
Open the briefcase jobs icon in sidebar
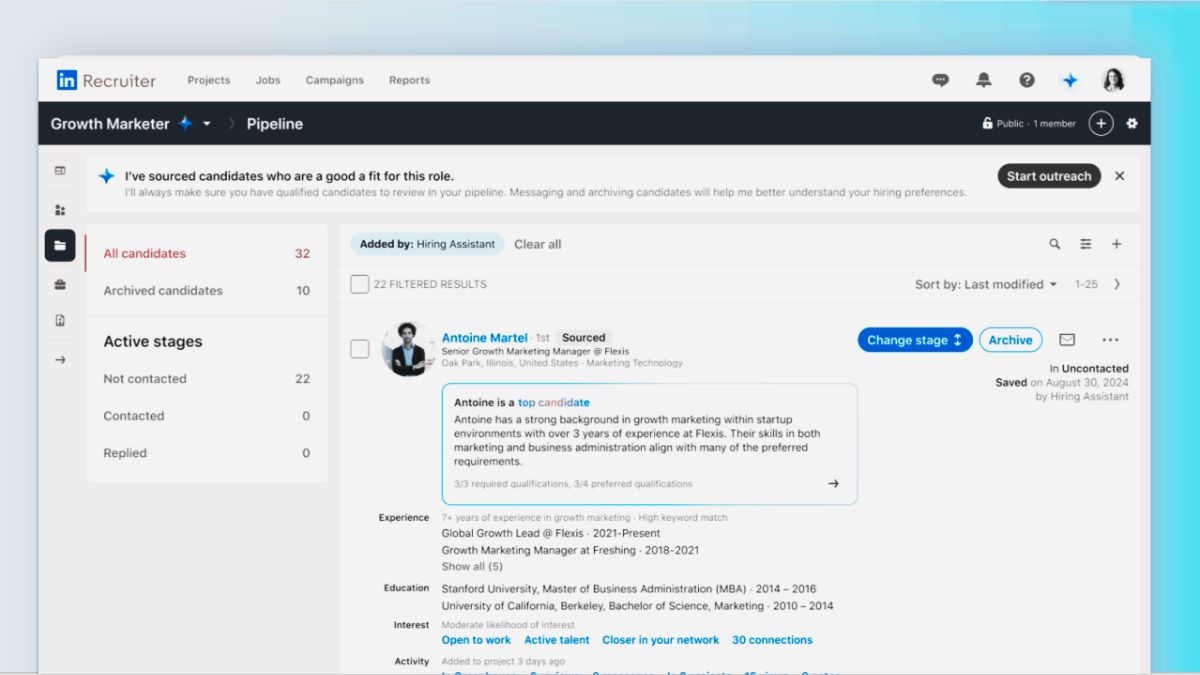tap(60, 284)
